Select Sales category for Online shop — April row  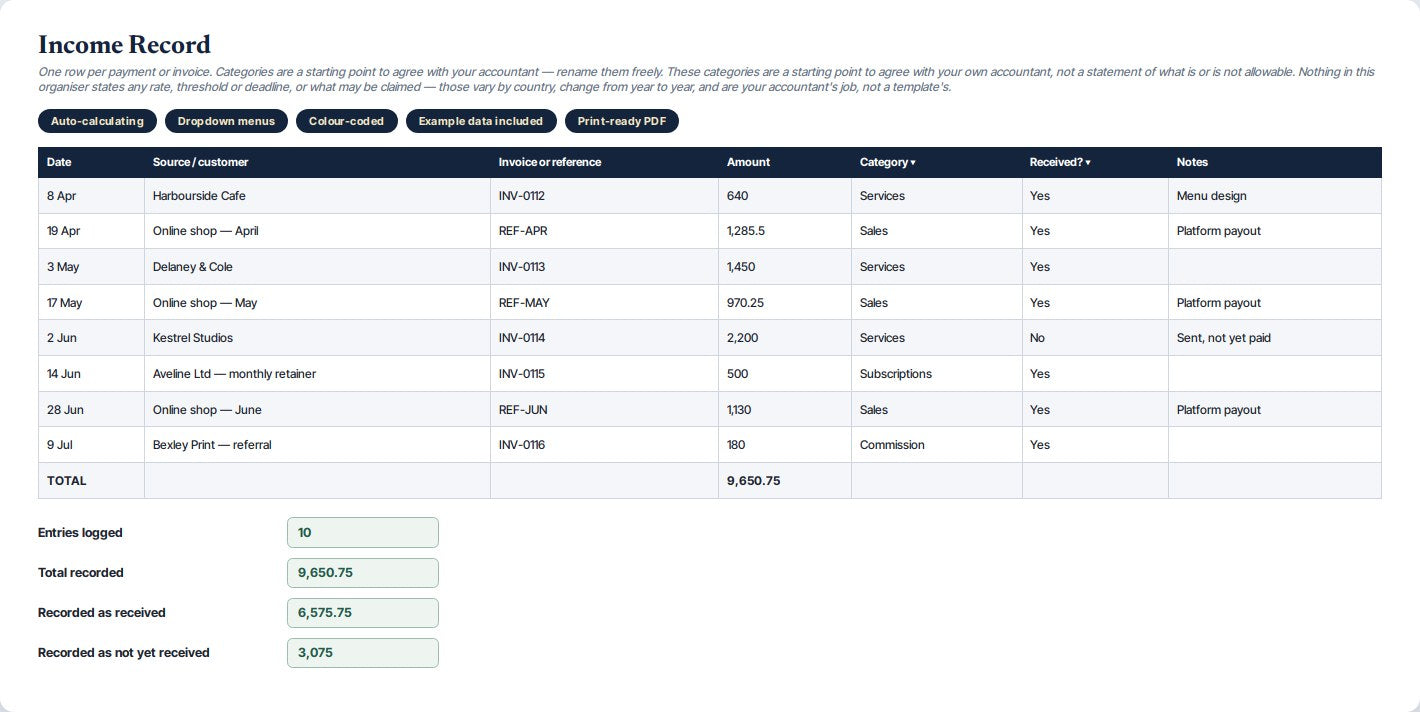click(936, 231)
